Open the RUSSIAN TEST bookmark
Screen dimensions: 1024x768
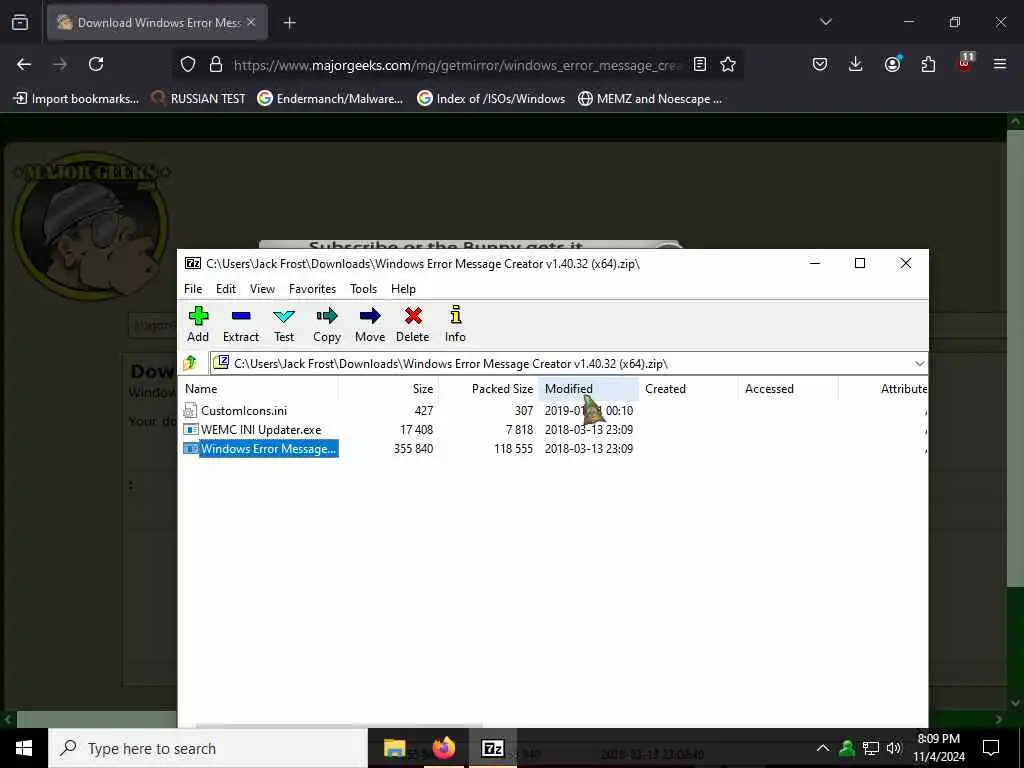(x=198, y=99)
